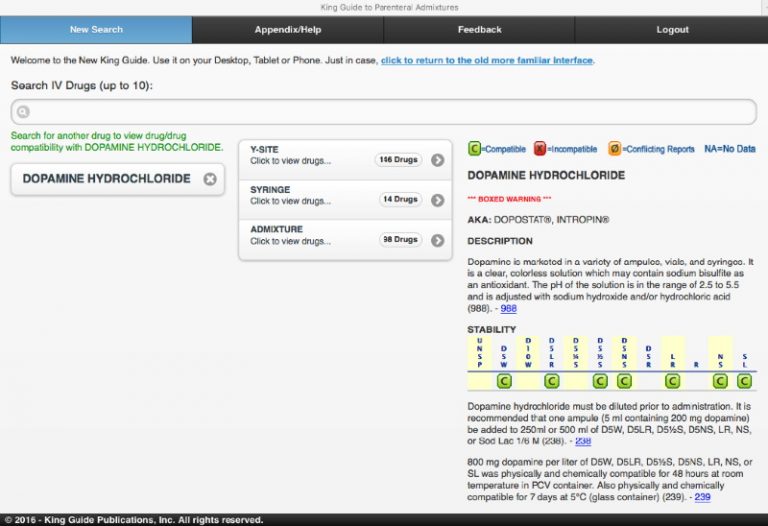Click the NS column header

coord(720,361)
